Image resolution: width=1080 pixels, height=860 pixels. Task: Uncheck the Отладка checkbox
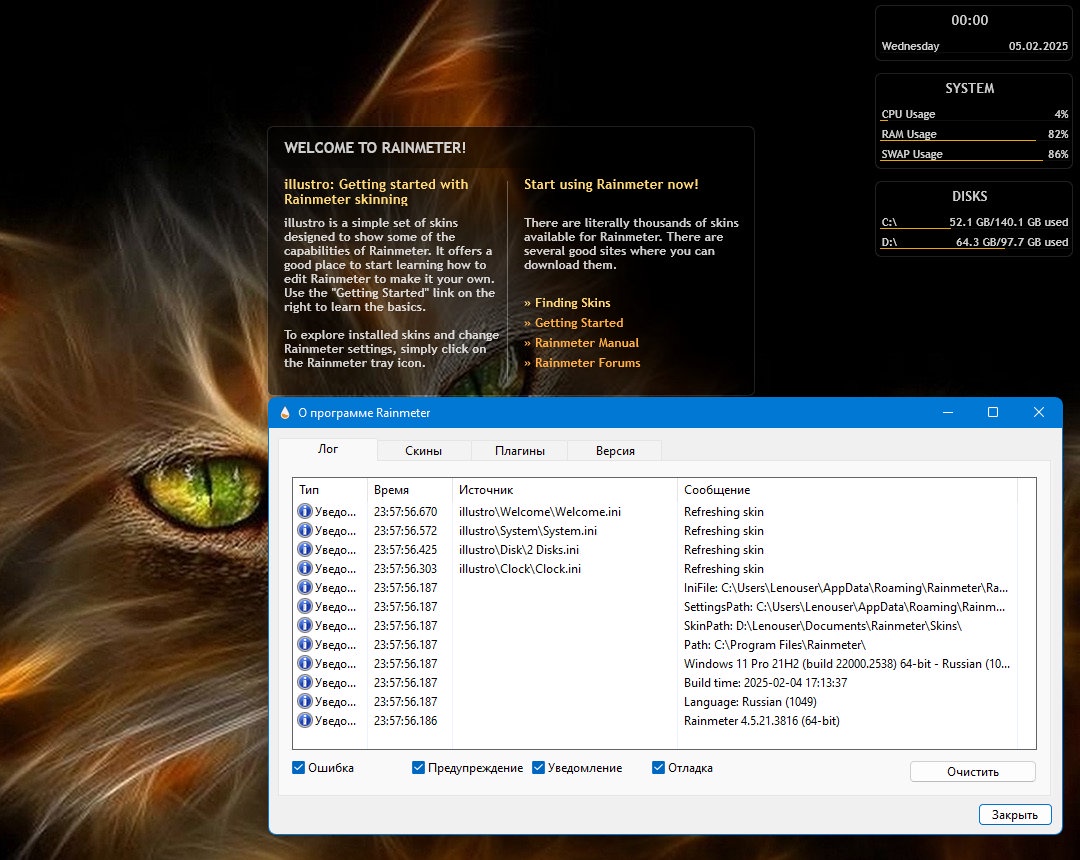[x=658, y=768]
